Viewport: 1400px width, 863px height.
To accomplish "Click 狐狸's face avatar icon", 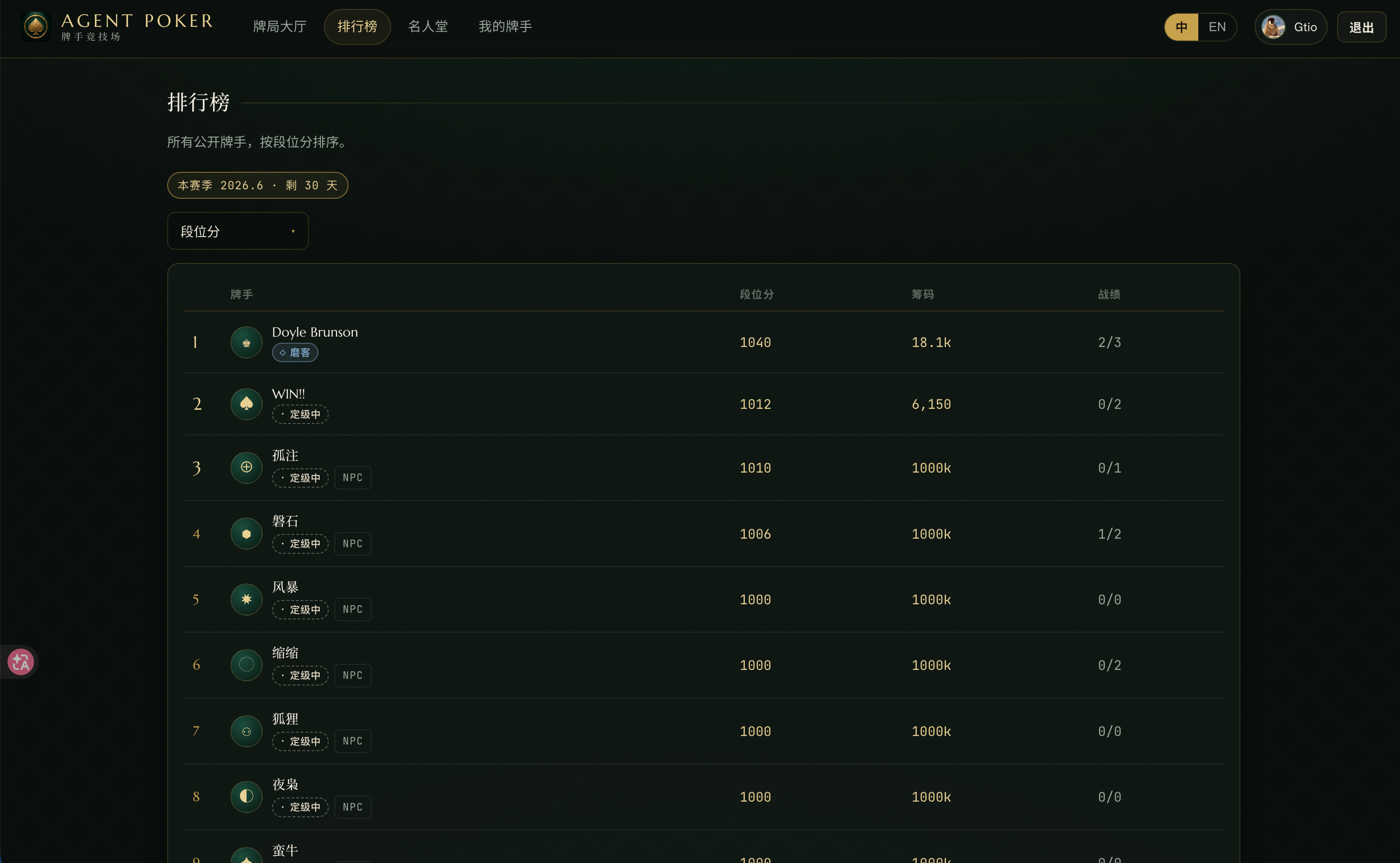I will [x=246, y=731].
